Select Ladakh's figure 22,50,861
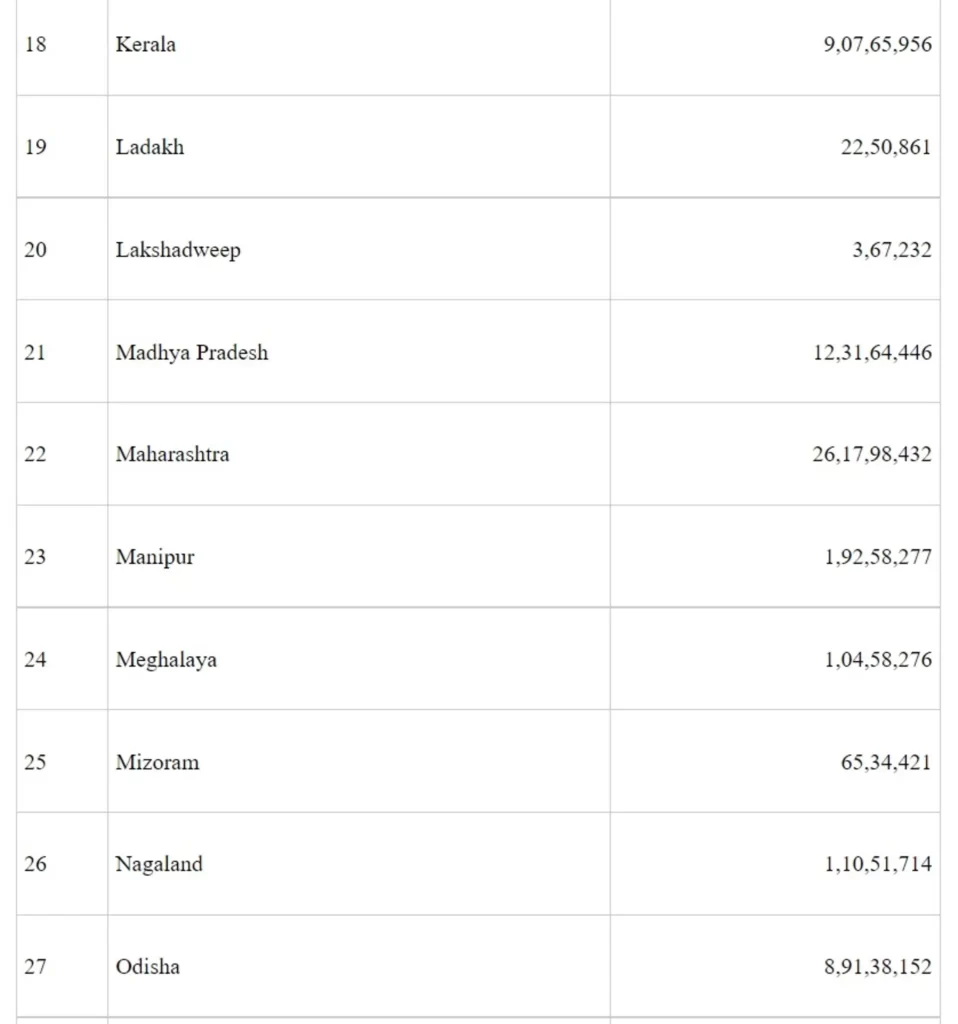This screenshot has height=1024, width=958. click(x=886, y=148)
